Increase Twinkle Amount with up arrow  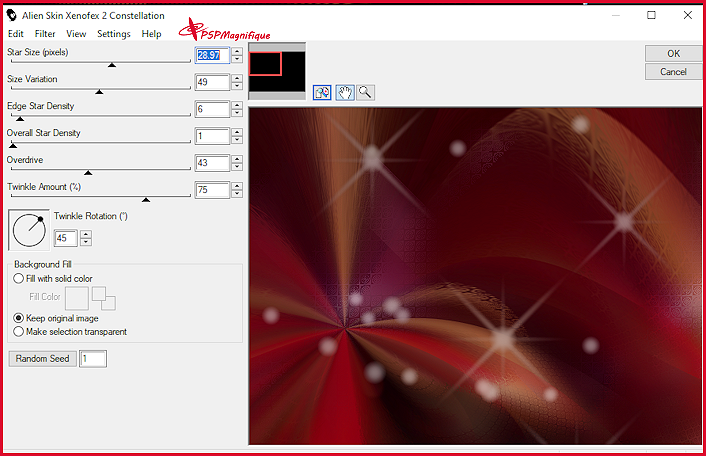click(x=237, y=186)
